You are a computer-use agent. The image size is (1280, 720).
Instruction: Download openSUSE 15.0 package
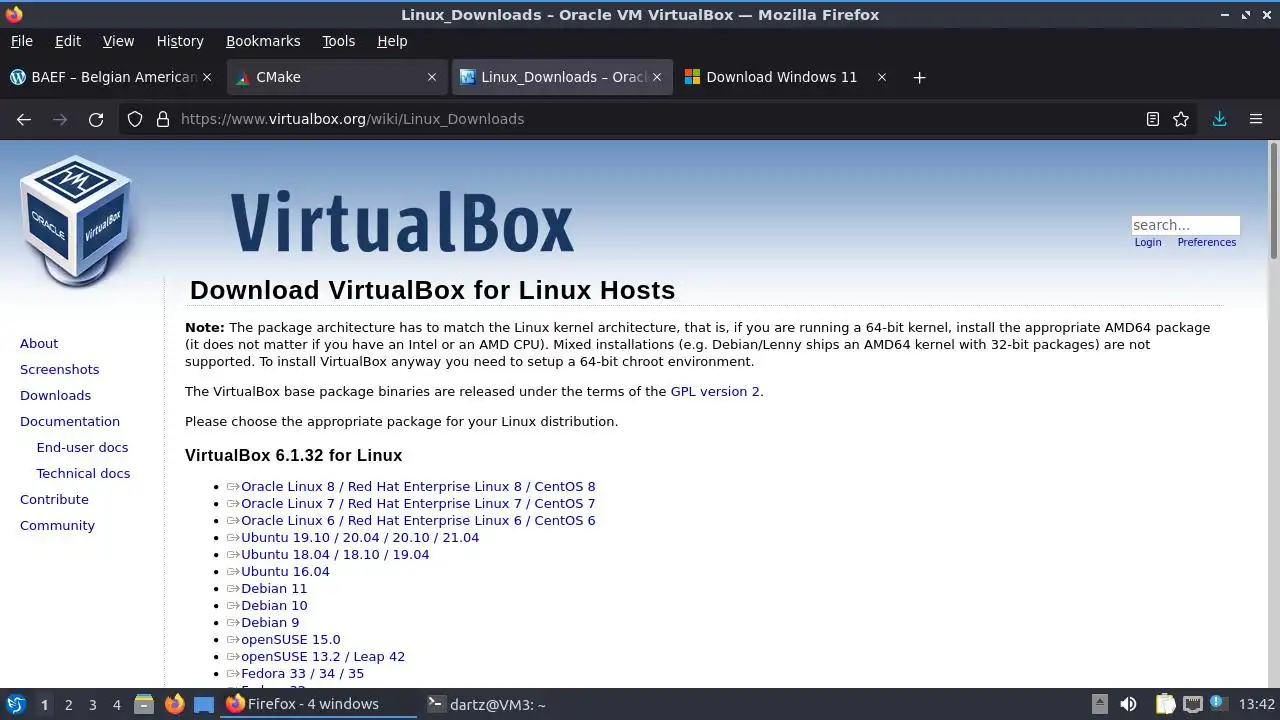pos(290,639)
